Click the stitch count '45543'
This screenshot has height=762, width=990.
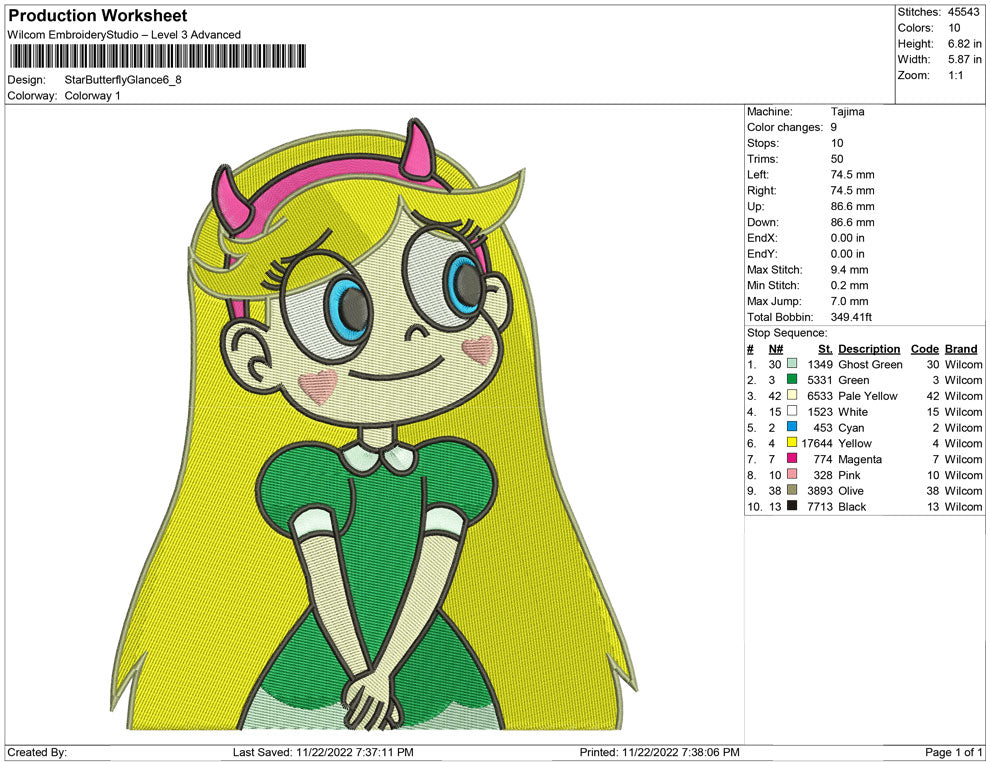(963, 12)
